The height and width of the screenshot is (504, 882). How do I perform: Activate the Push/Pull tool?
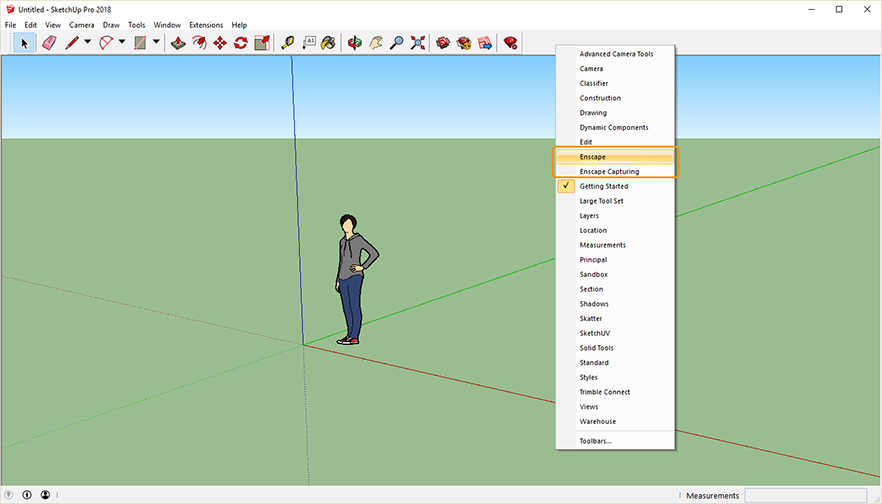coord(178,42)
